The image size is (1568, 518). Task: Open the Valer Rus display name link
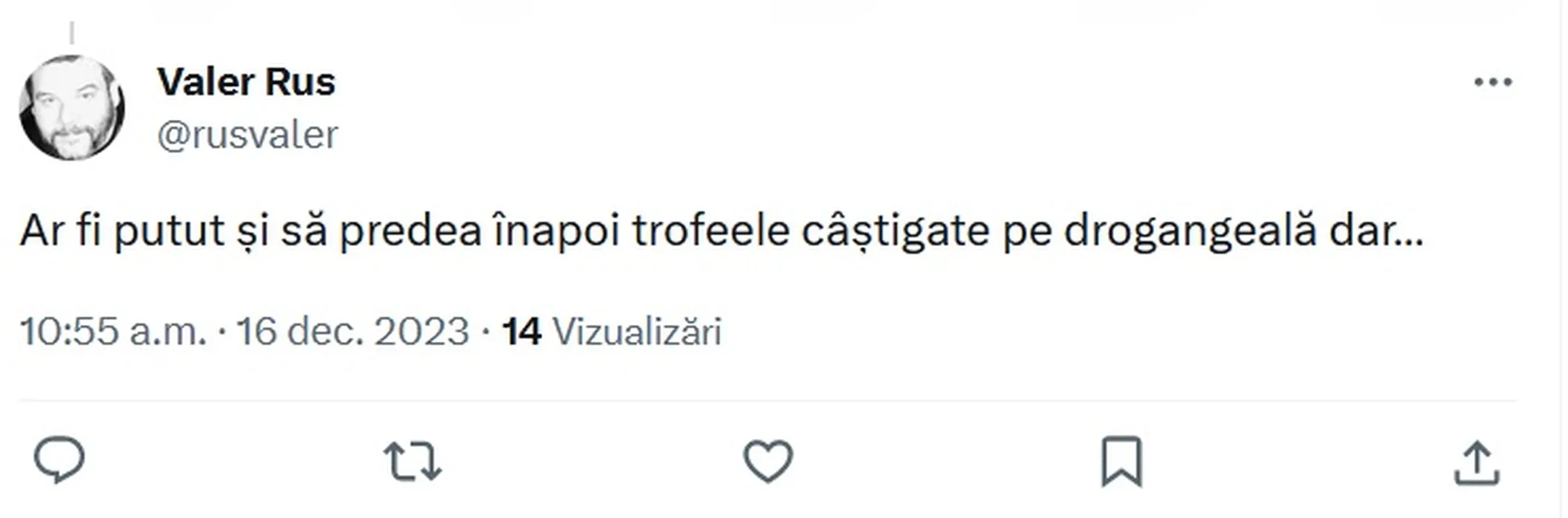pos(246,81)
